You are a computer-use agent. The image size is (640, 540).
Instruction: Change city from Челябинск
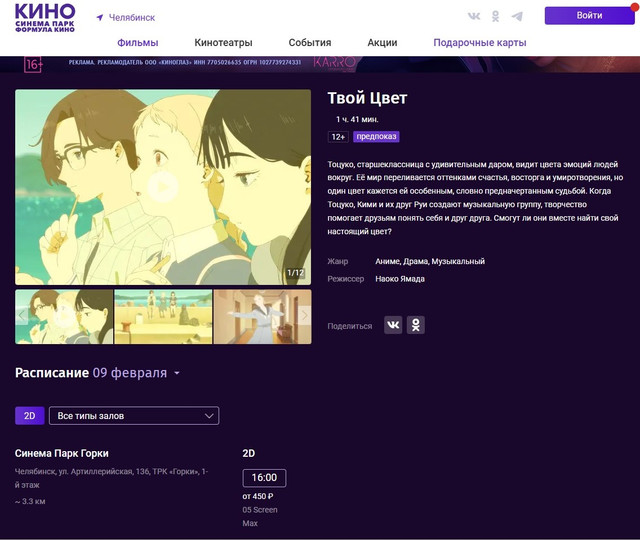(x=132, y=18)
